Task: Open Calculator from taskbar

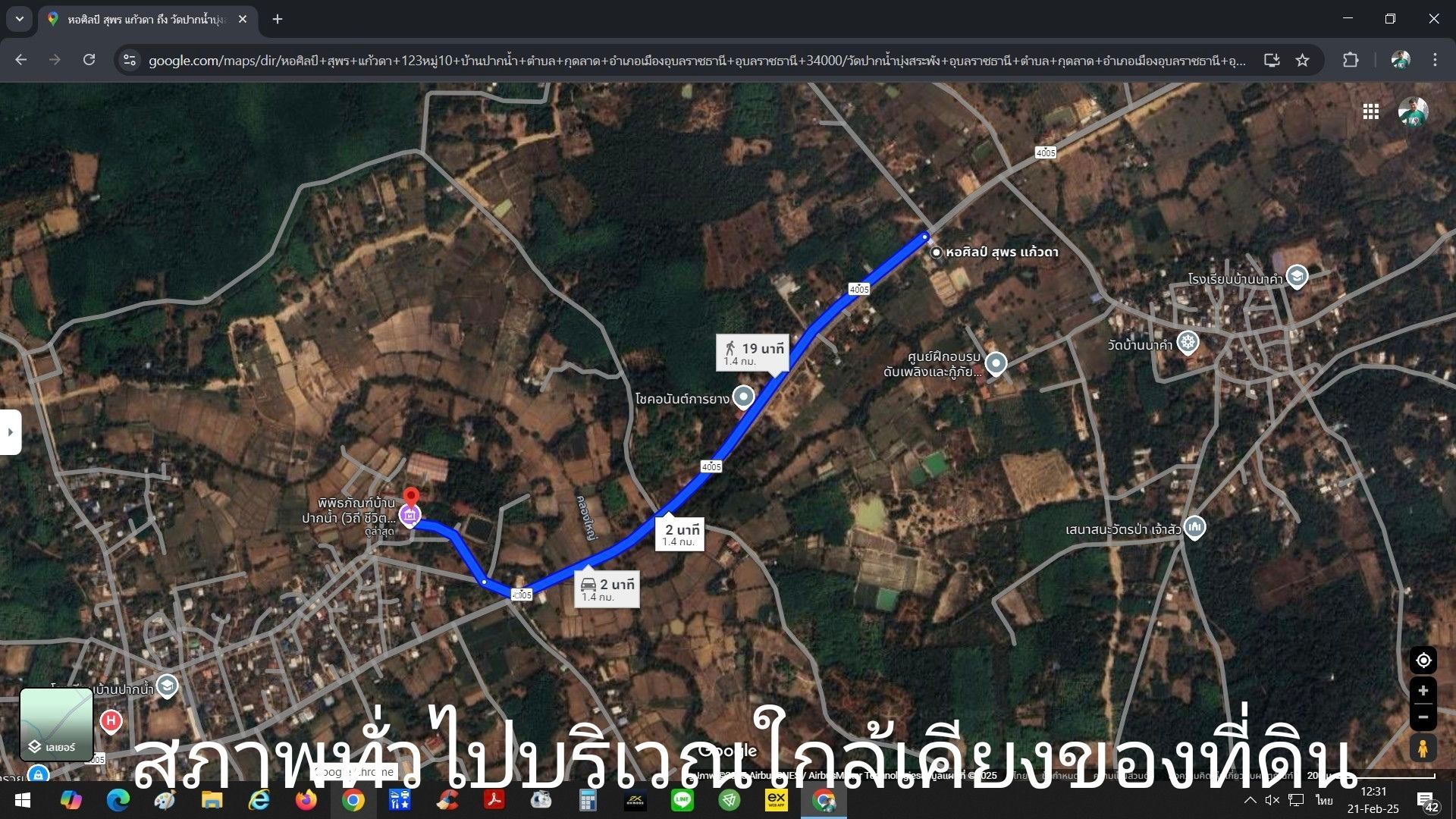Action: [x=588, y=801]
